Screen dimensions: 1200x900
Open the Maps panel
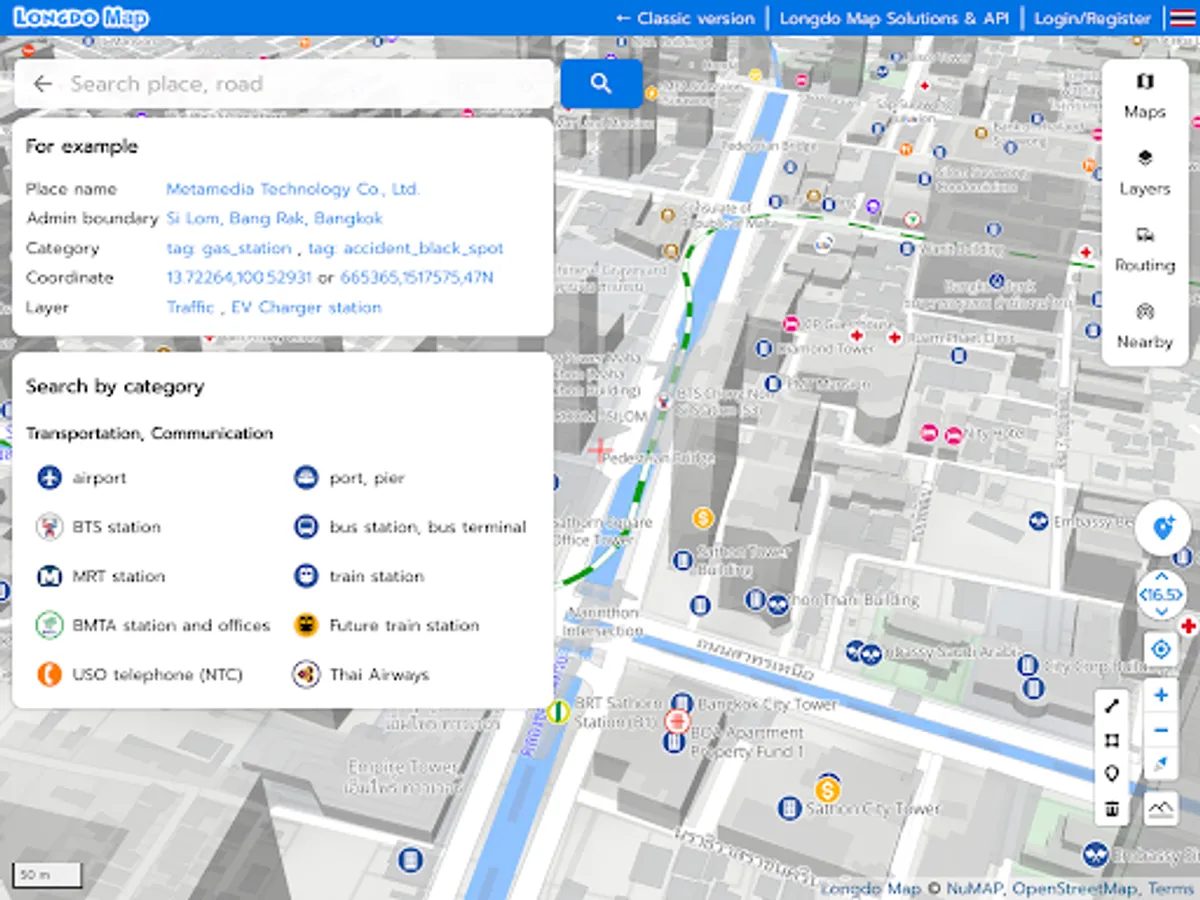pos(1145,97)
